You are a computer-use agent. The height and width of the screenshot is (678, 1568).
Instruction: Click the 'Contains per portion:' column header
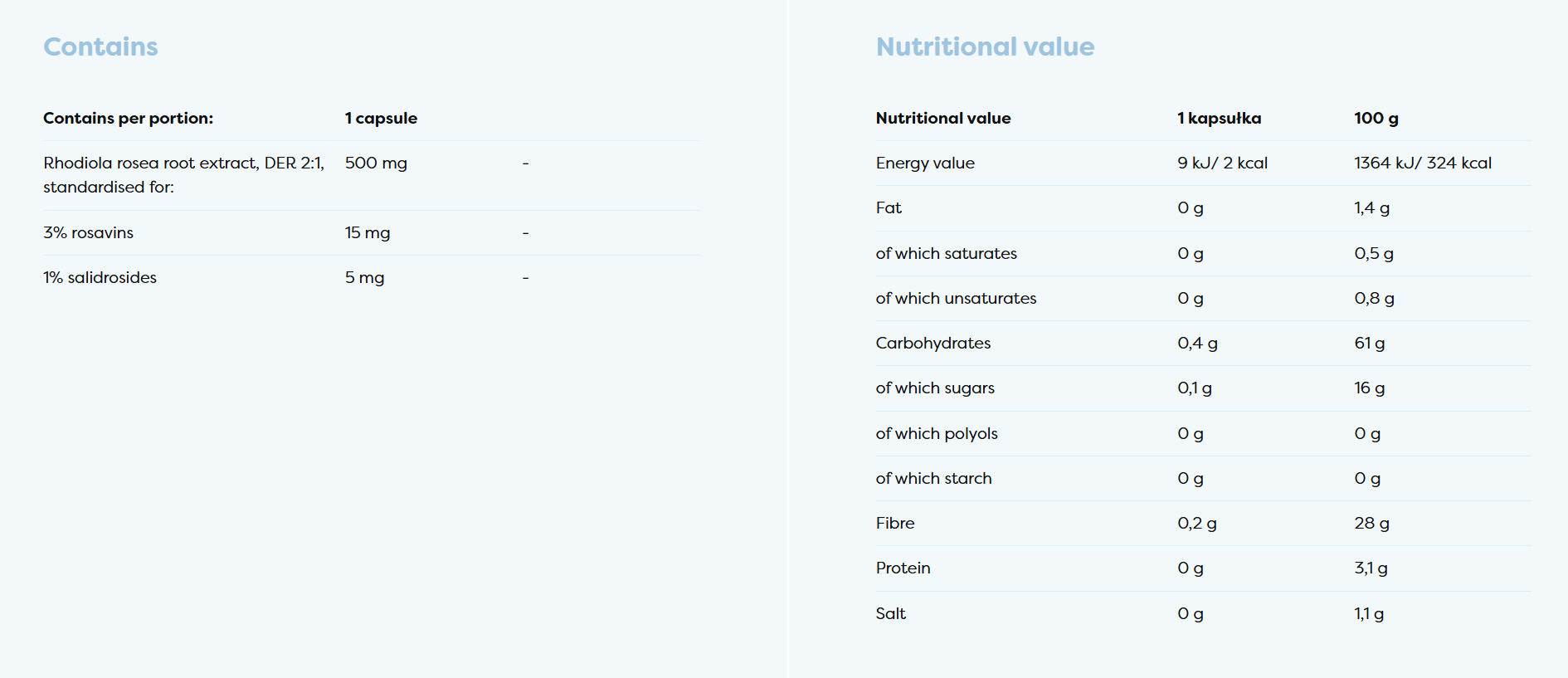pos(128,119)
